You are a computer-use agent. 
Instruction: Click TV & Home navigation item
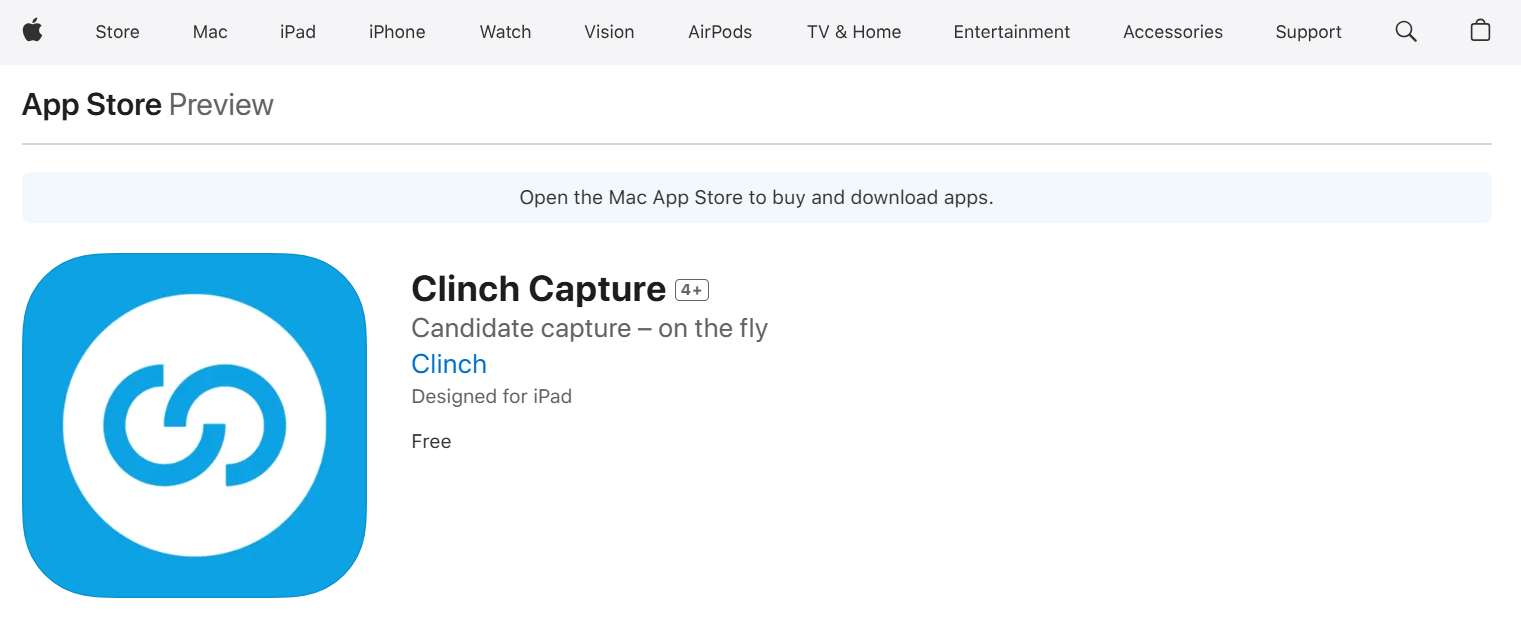tap(854, 32)
